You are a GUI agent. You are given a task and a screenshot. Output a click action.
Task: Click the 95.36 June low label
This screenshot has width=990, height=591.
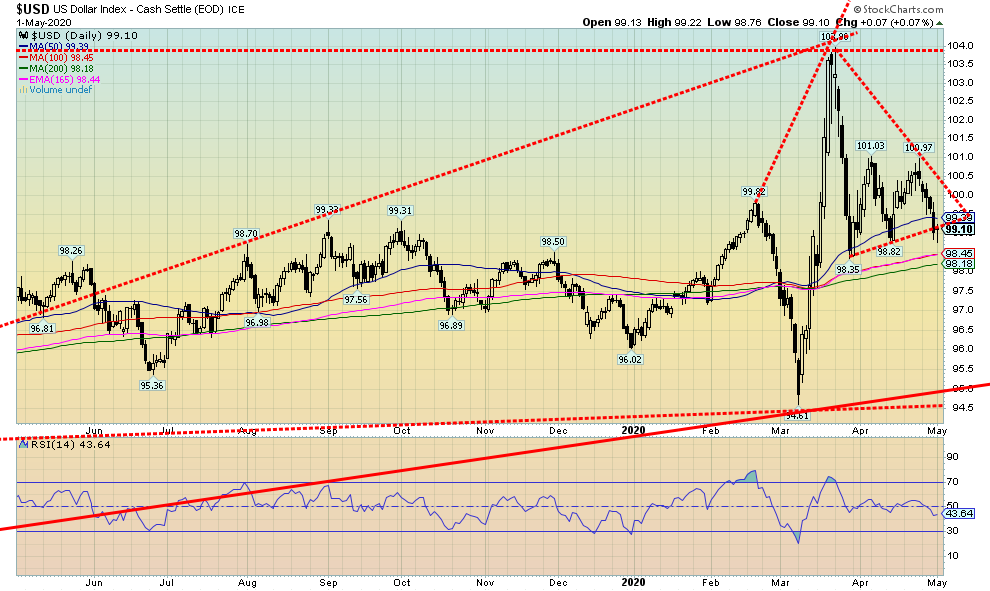point(151,385)
